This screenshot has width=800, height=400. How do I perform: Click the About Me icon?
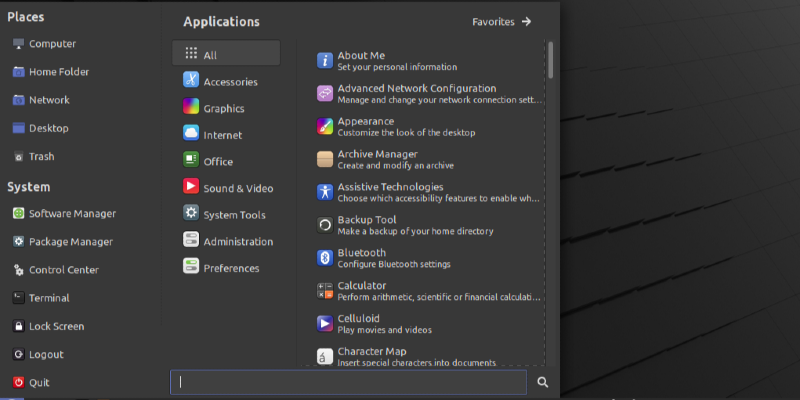pyautogui.click(x=325, y=60)
